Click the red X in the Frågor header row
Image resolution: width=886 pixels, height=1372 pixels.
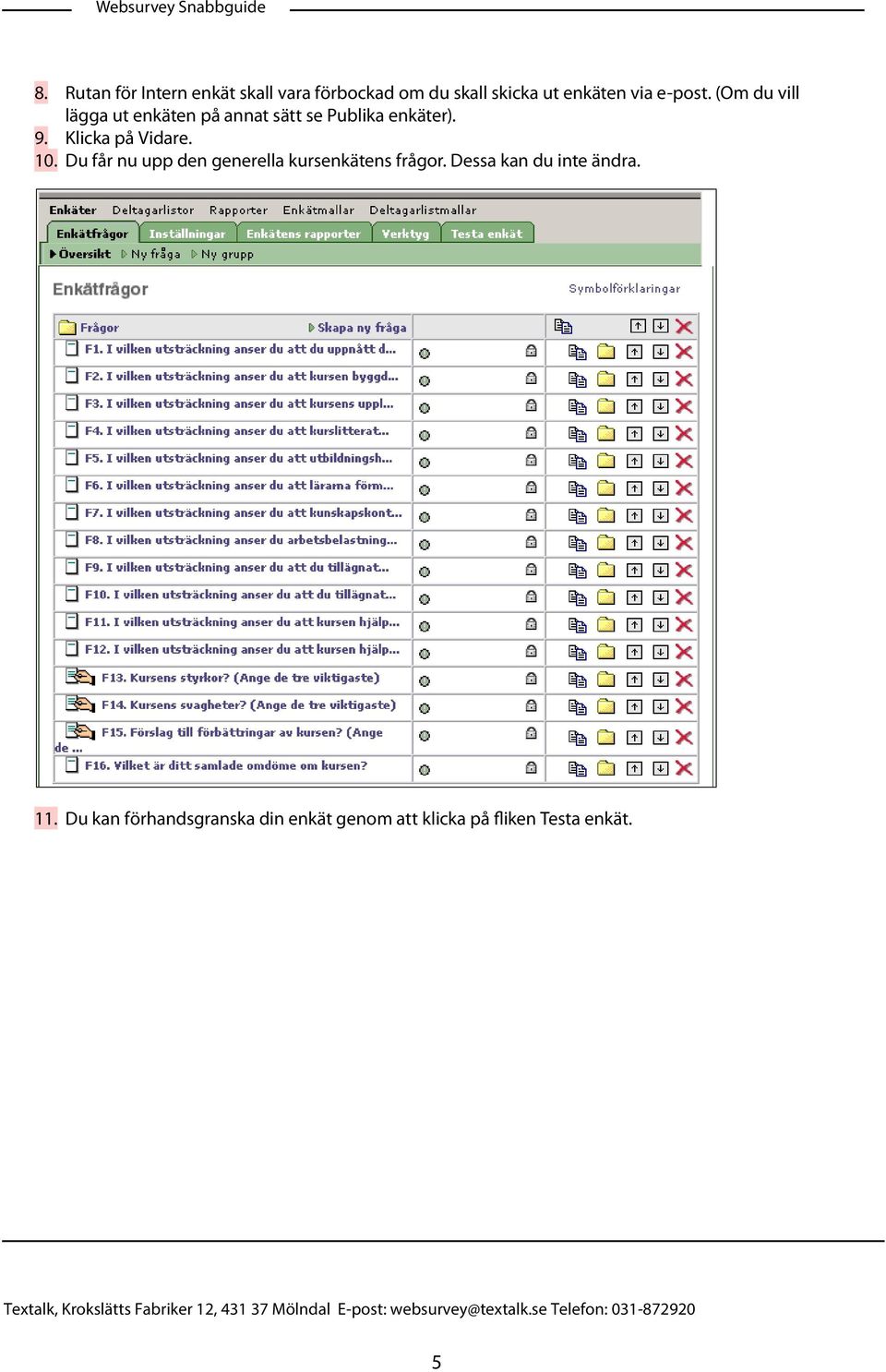tap(684, 326)
